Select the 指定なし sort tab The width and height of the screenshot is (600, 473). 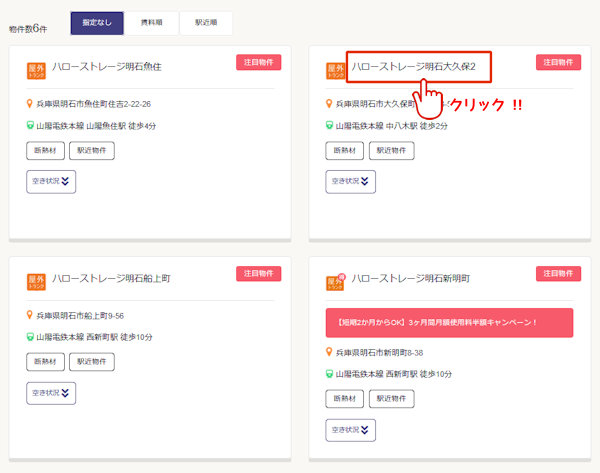[x=97, y=23]
